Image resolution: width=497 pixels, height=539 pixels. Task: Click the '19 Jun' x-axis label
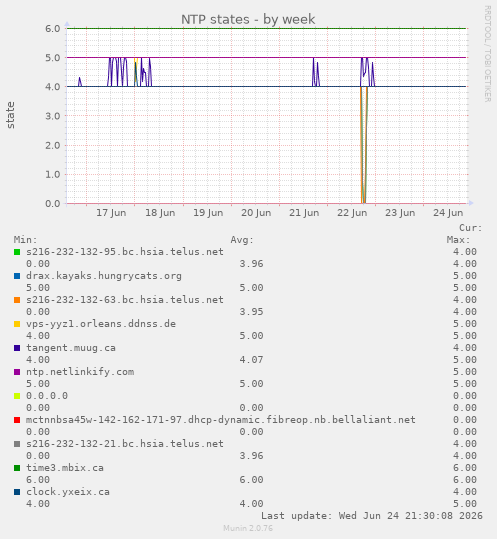point(208,213)
